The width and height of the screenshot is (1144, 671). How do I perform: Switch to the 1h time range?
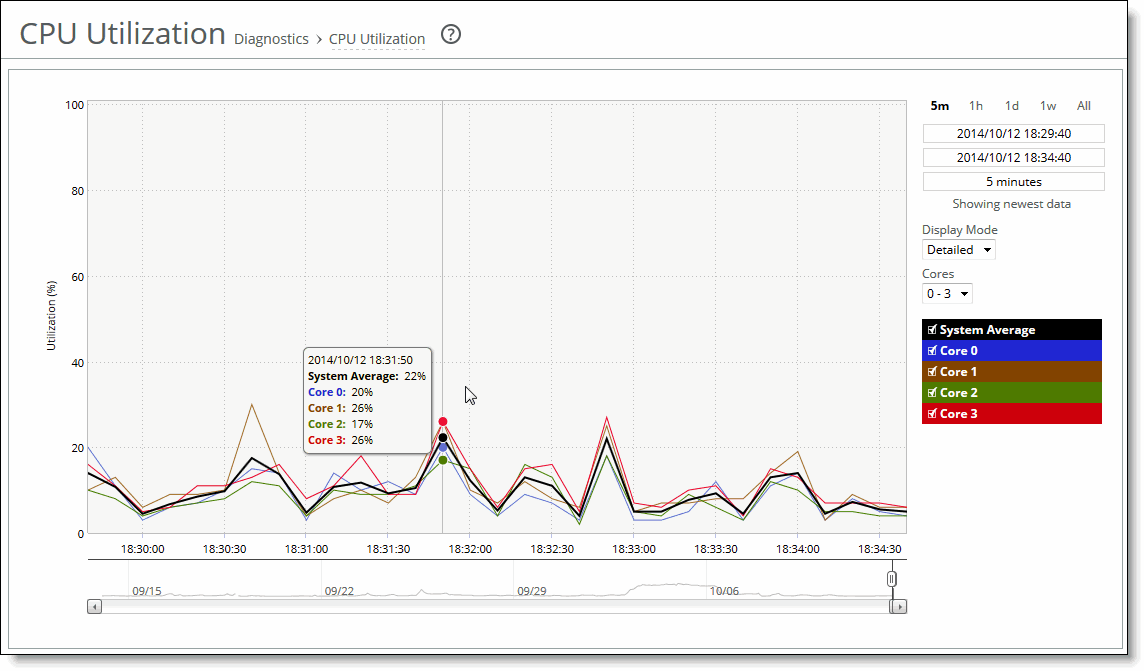976,105
